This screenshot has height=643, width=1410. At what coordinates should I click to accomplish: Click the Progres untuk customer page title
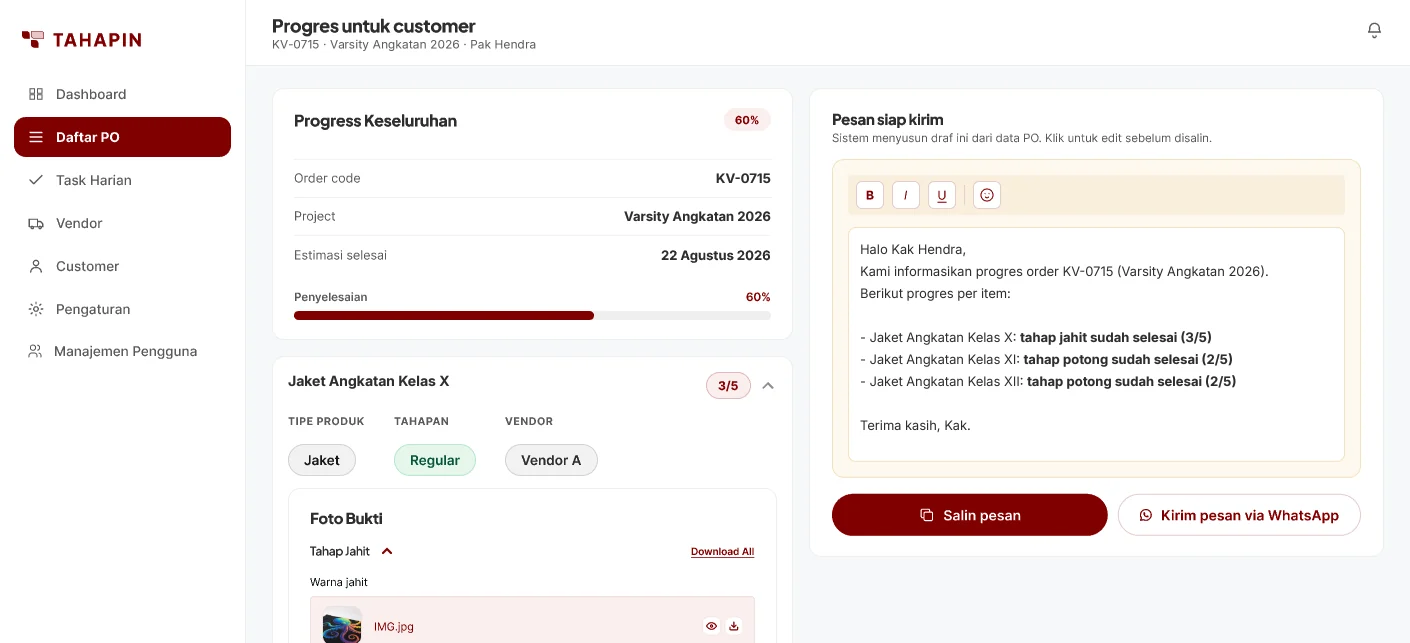[374, 26]
